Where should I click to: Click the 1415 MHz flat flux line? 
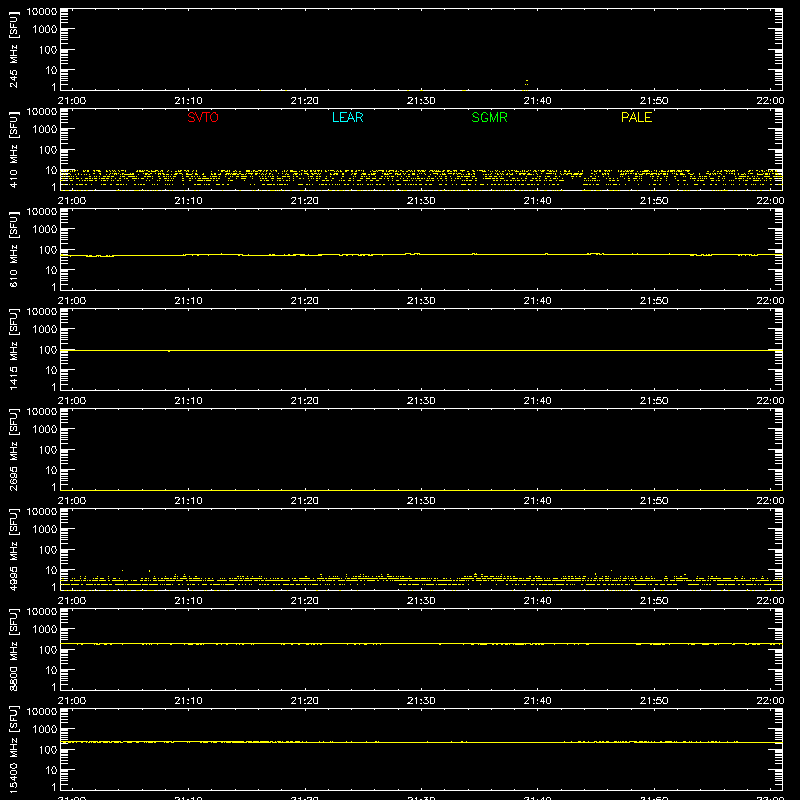pyautogui.click(x=421, y=351)
